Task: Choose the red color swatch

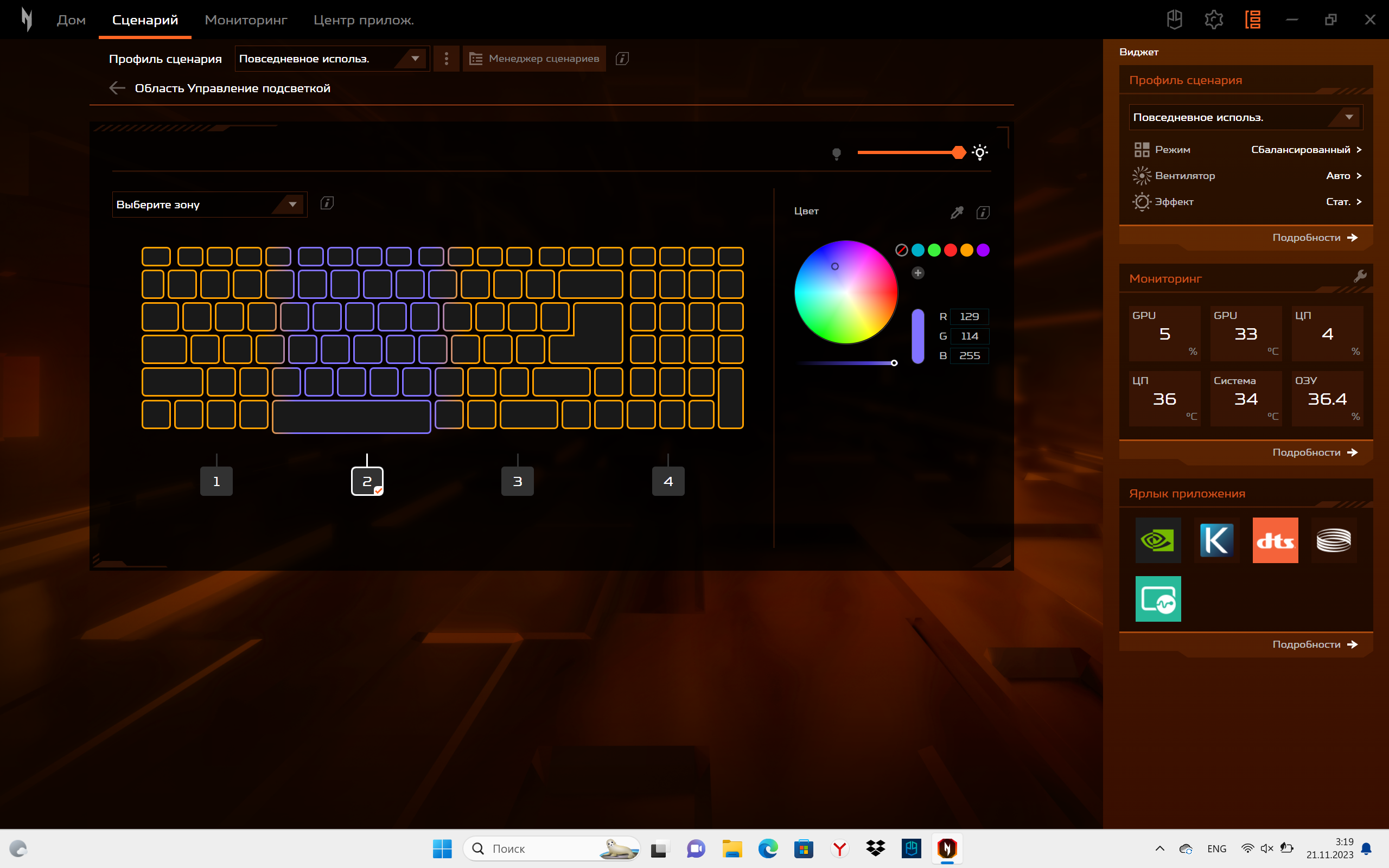Action: (x=951, y=250)
